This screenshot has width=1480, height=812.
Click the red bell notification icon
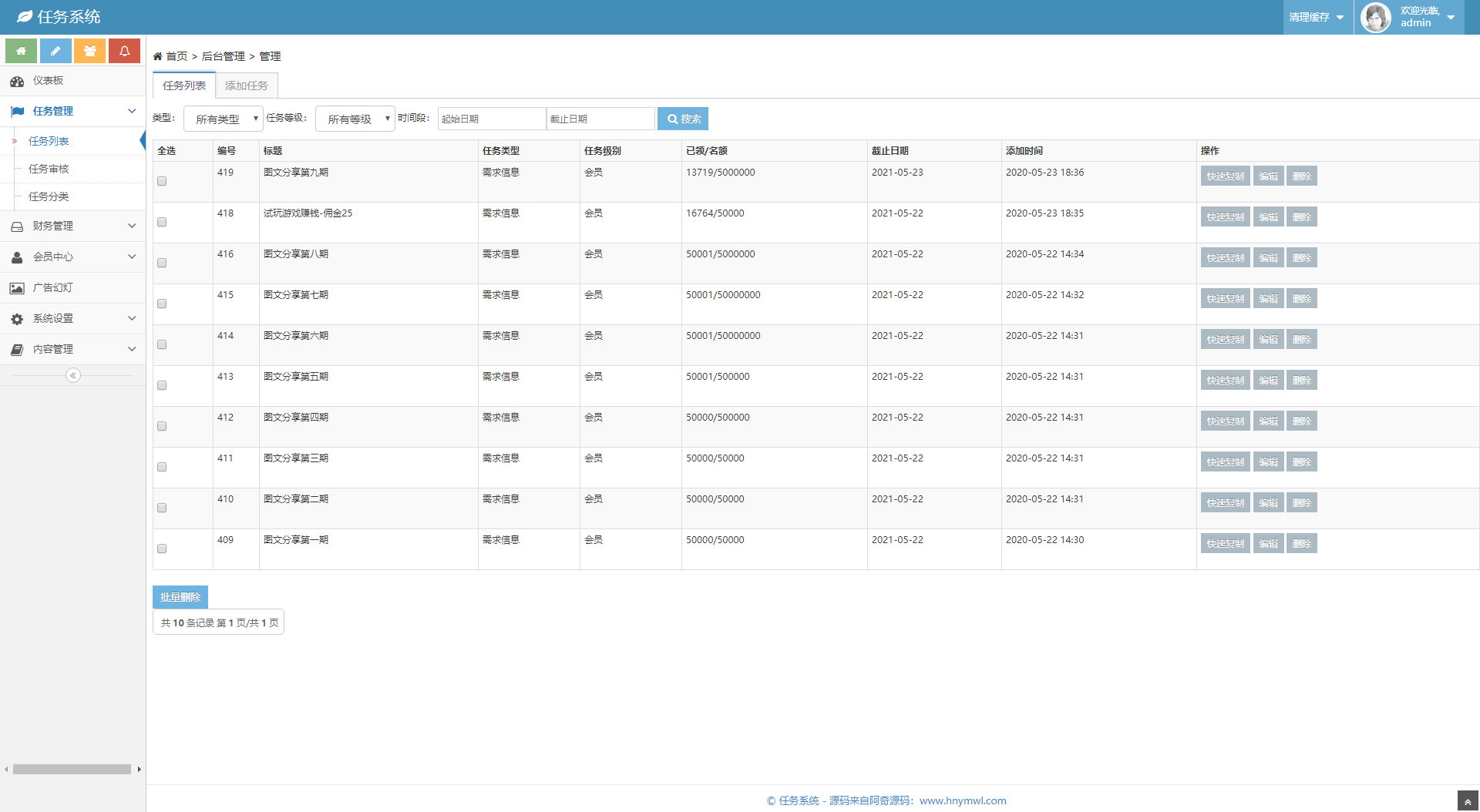(124, 51)
